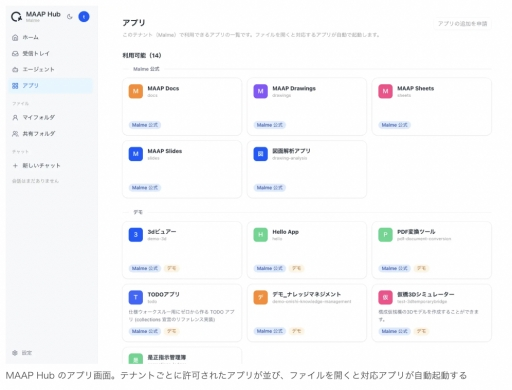Open the green Hello App icon
Image resolution: width=512 pixels, height=390 pixels.
tap(261, 235)
